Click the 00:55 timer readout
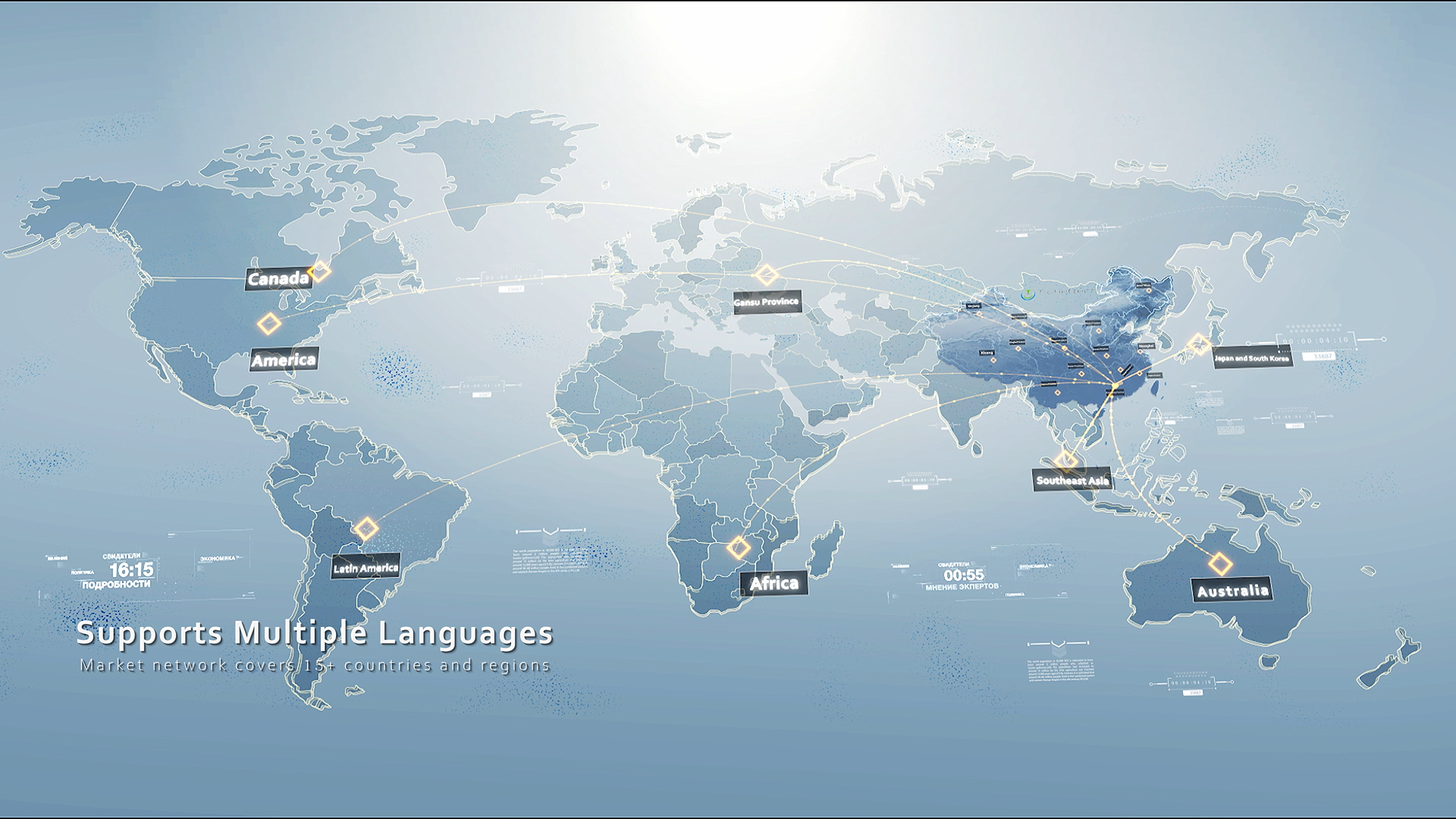This screenshot has width=1456, height=819. pyautogui.click(x=964, y=576)
